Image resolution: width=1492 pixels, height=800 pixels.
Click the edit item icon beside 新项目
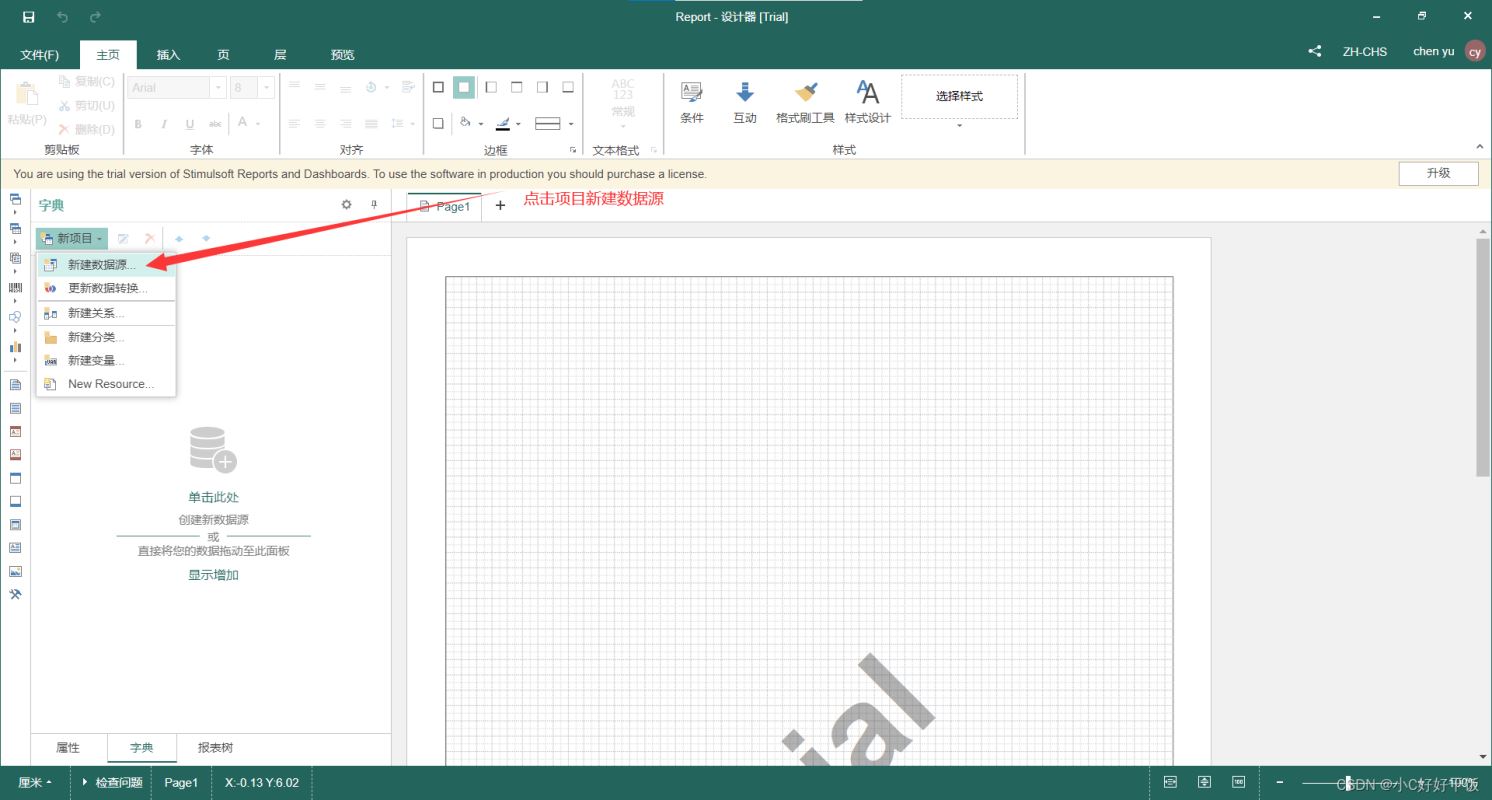tap(123, 239)
